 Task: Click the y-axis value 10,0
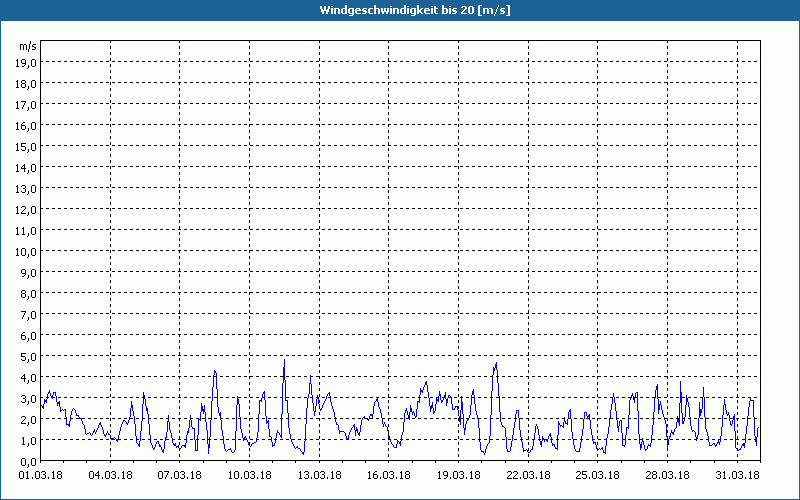pyautogui.click(x=25, y=252)
